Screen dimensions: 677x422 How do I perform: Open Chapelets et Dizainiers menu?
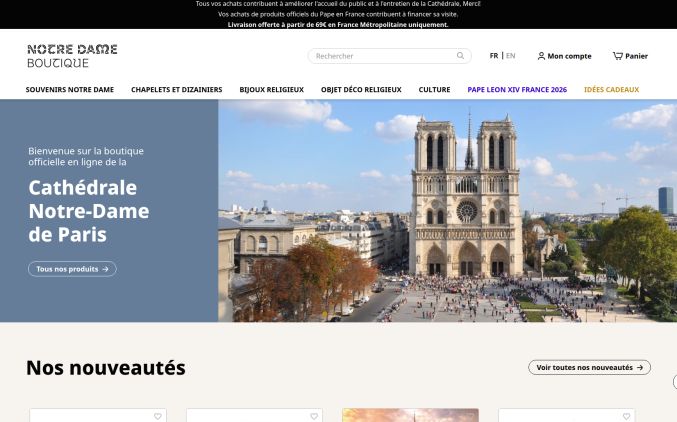pyautogui.click(x=177, y=89)
